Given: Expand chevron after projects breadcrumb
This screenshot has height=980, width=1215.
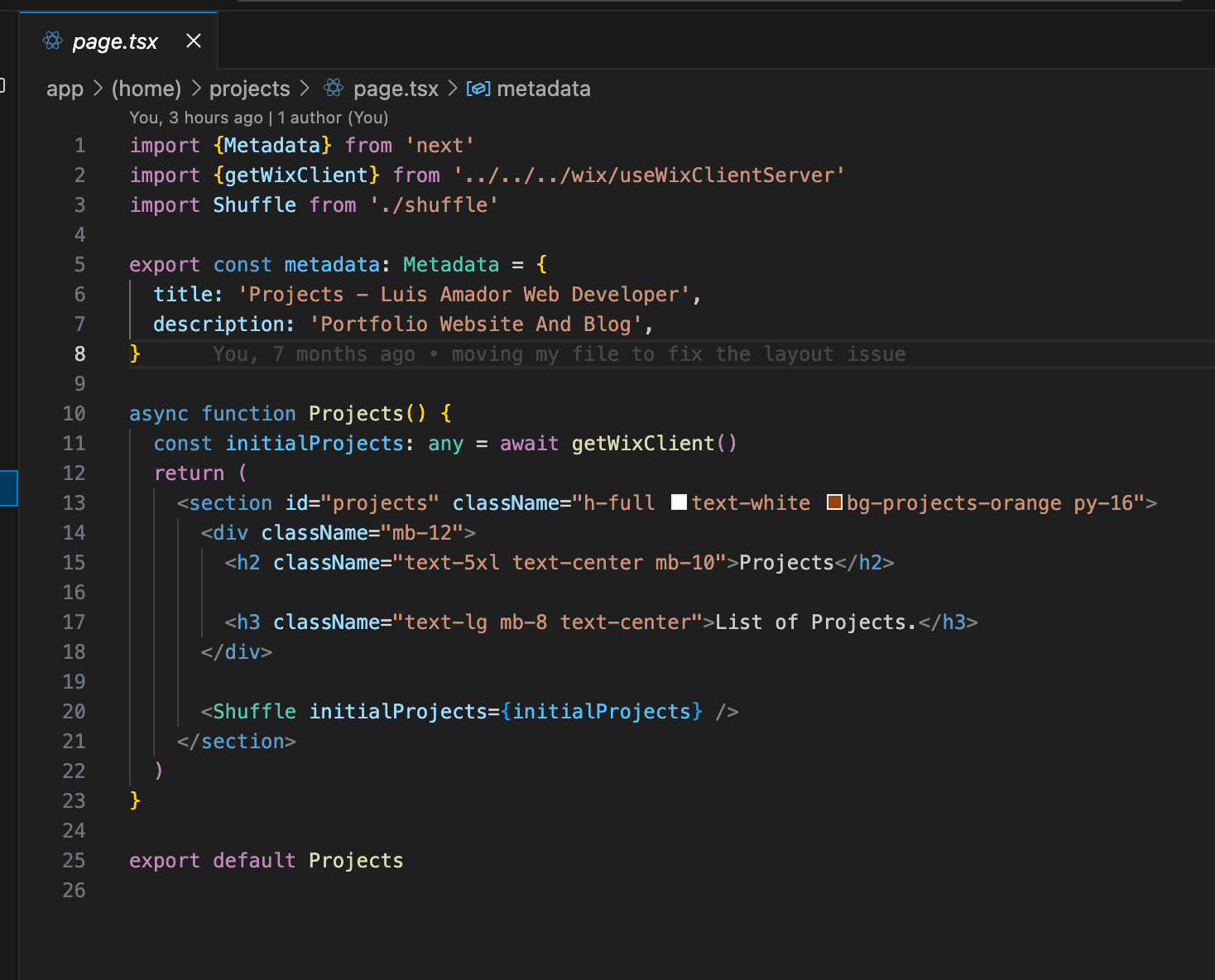Looking at the screenshot, I should click(x=305, y=89).
